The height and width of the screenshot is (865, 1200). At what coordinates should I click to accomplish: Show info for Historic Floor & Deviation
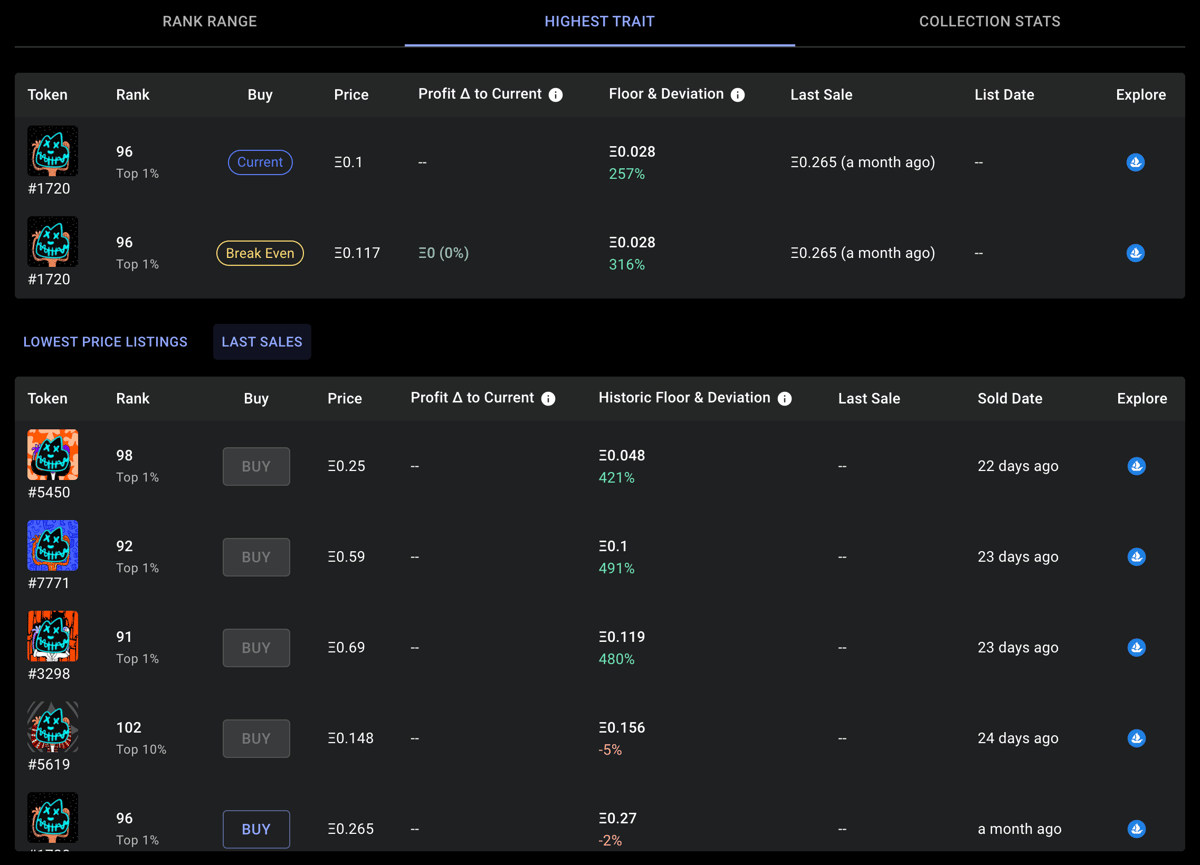(x=785, y=399)
